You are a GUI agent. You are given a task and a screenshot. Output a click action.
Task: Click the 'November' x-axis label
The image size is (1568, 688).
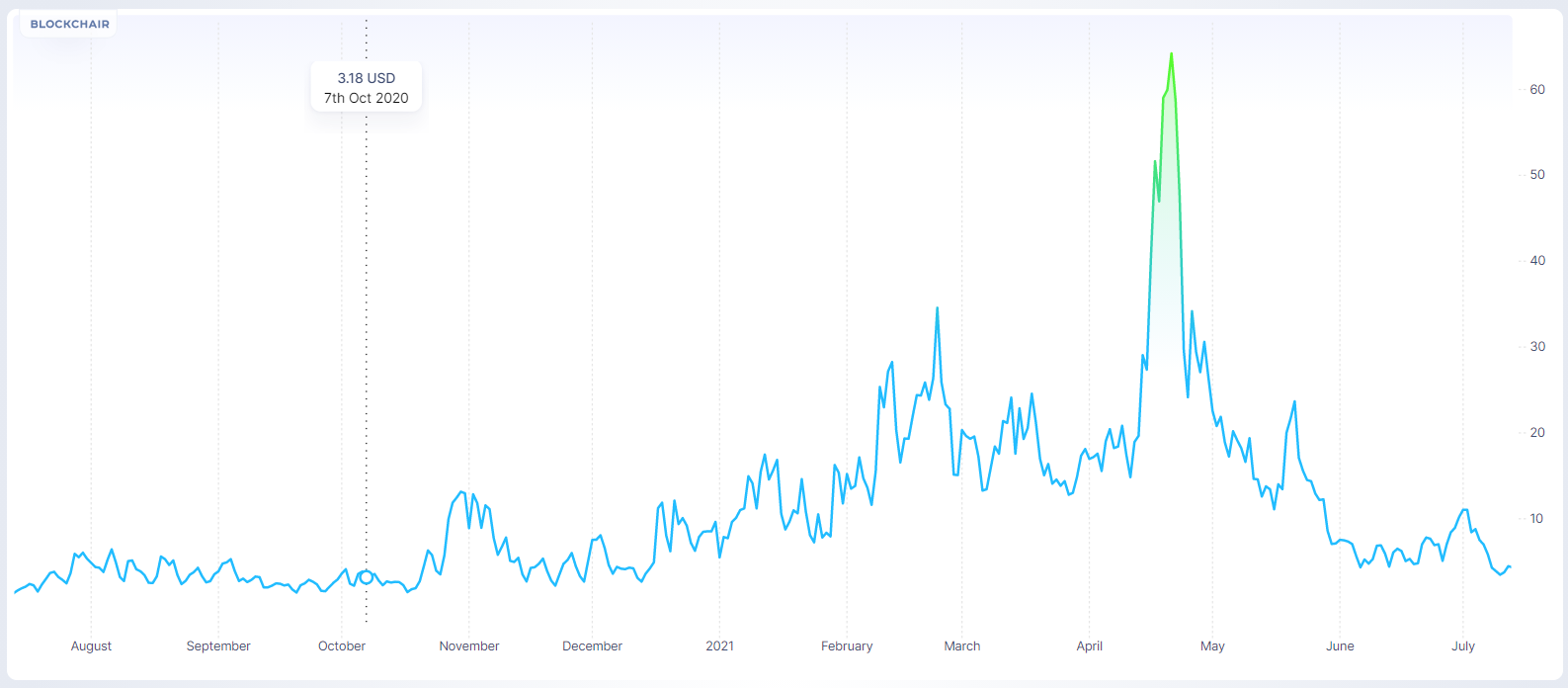469,646
